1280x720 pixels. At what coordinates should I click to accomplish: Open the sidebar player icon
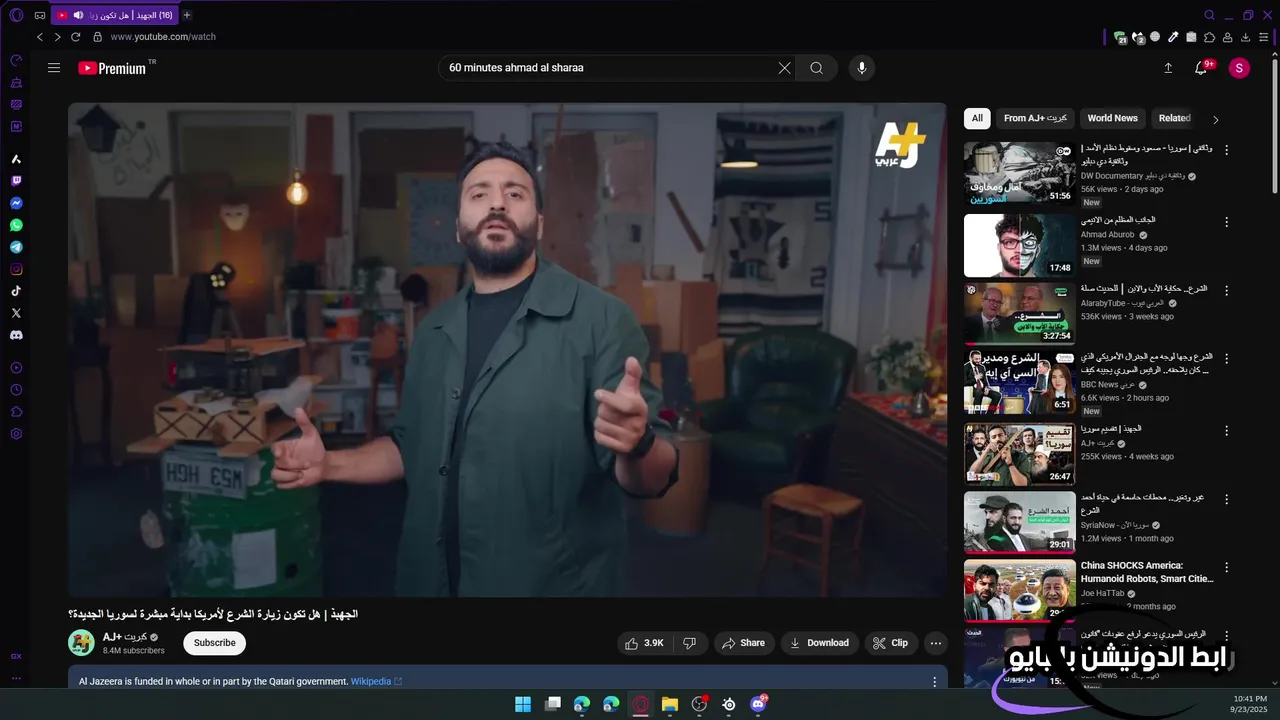(x=16, y=368)
